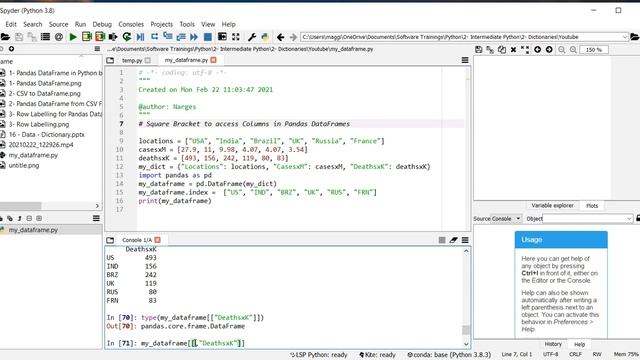Viewport: 640px width, 360px height.
Task: Open the Projects menu
Action: point(162,24)
